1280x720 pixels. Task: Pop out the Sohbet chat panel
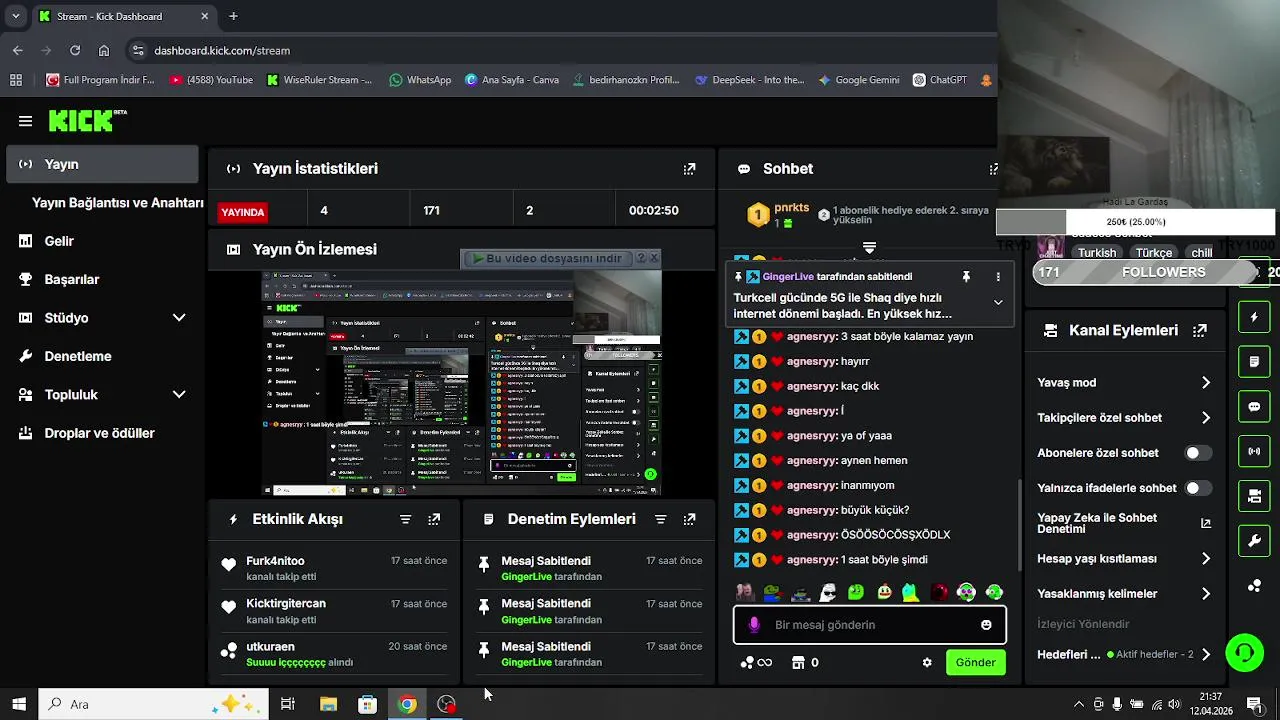coord(993,169)
